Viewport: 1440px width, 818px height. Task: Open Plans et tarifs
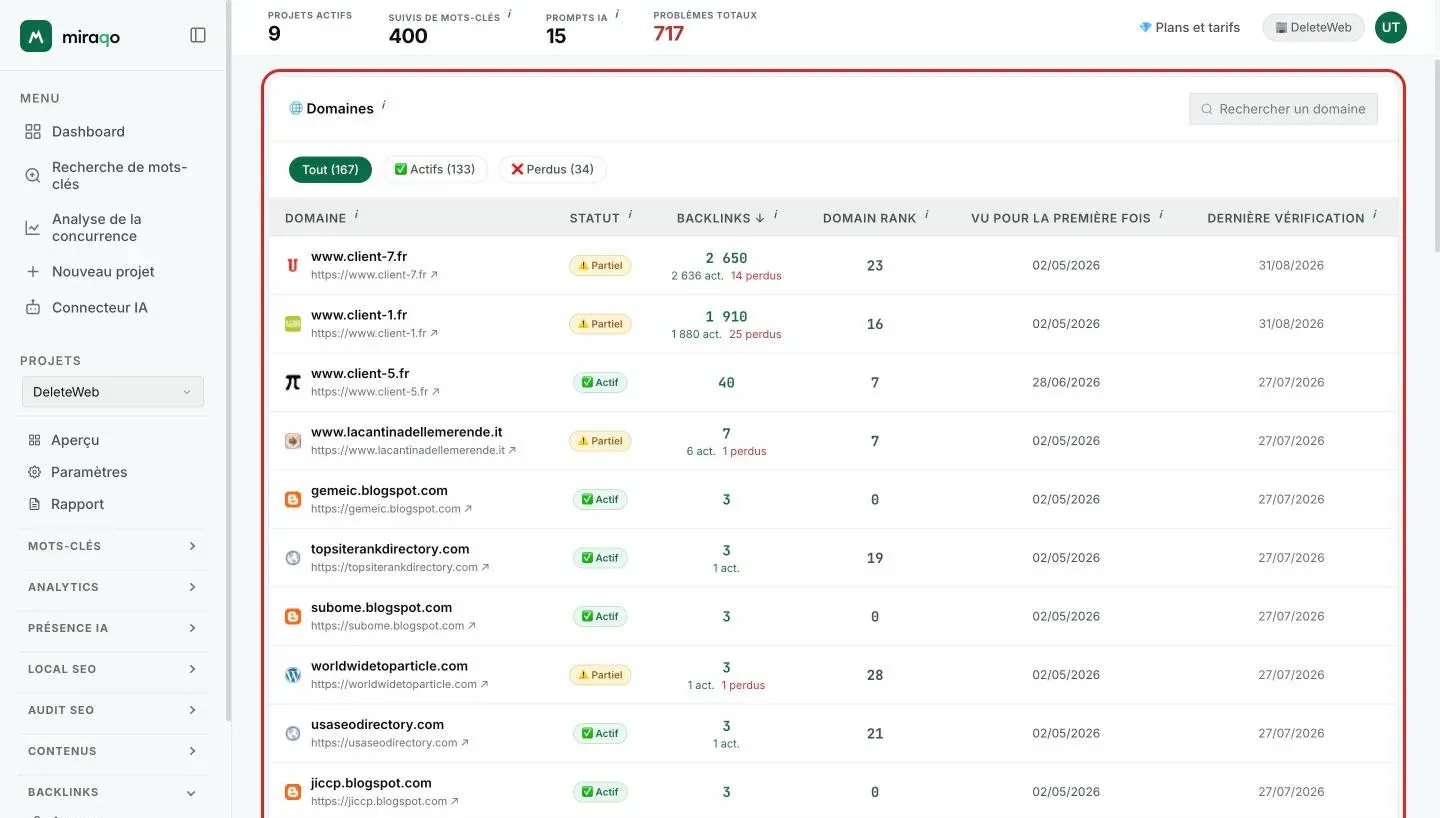(x=1189, y=27)
